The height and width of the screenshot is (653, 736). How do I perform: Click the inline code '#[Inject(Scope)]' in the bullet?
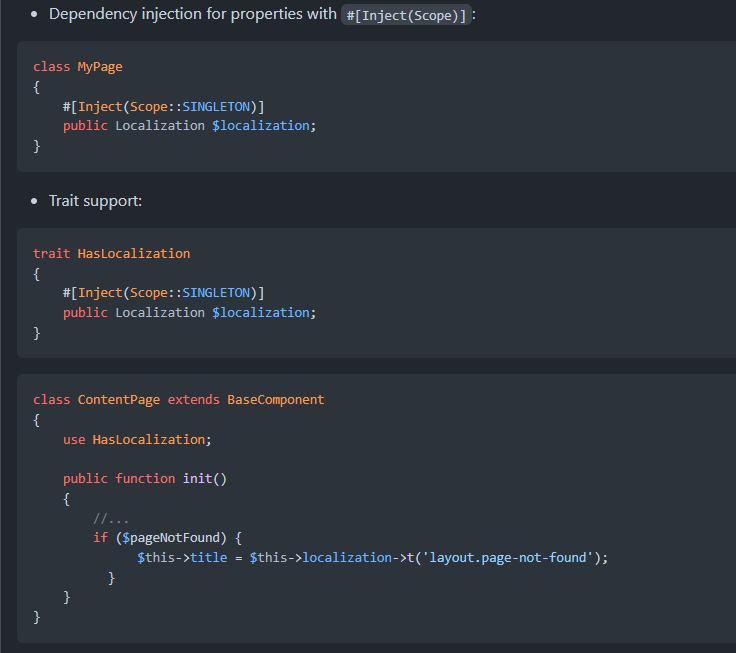point(406,15)
